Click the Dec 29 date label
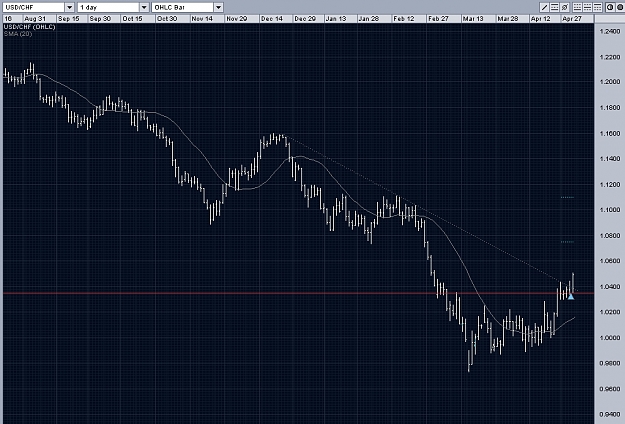 (305, 19)
